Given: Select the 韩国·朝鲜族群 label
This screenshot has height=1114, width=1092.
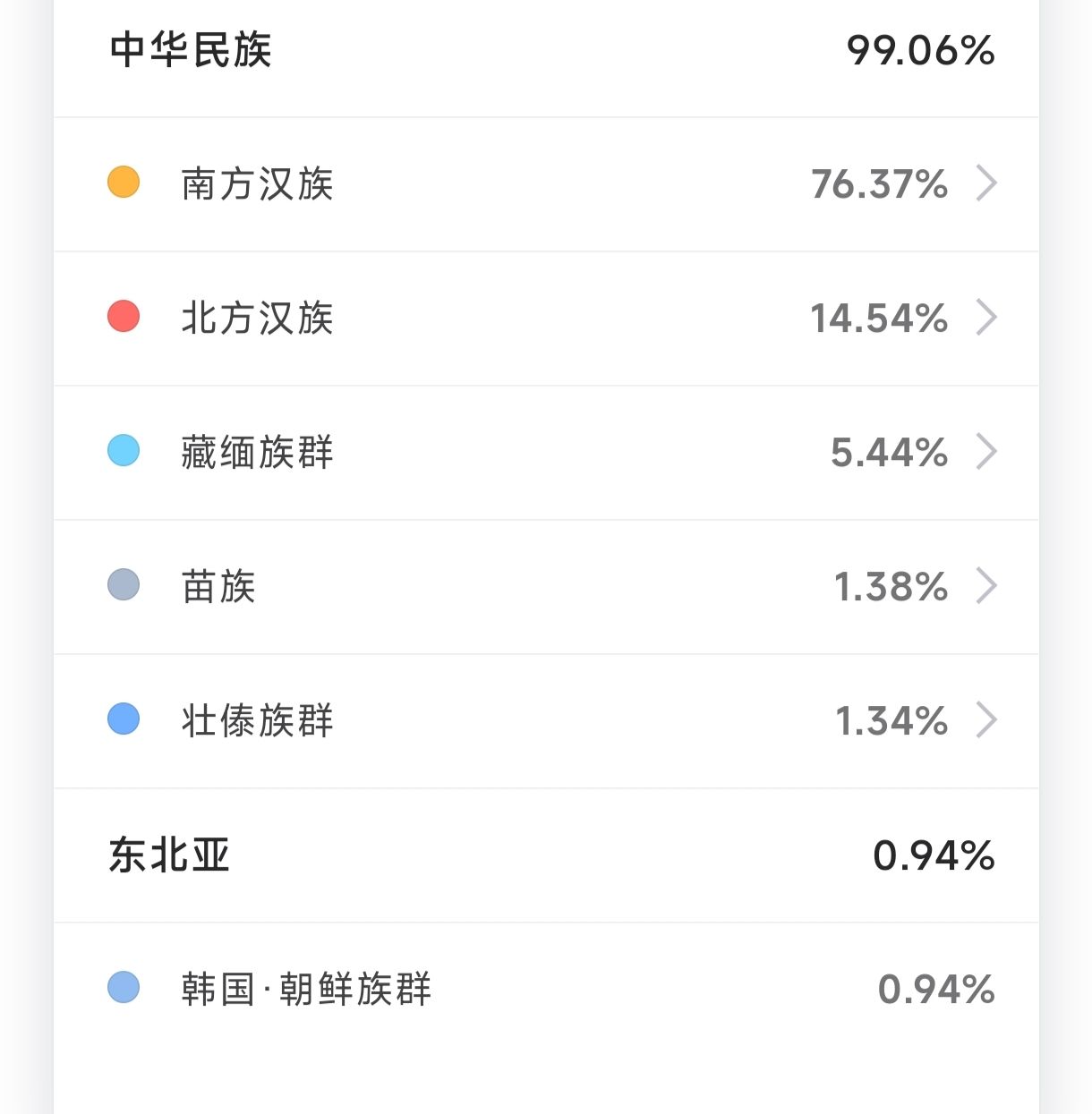Looking at the screenshot, I should 306,990.
